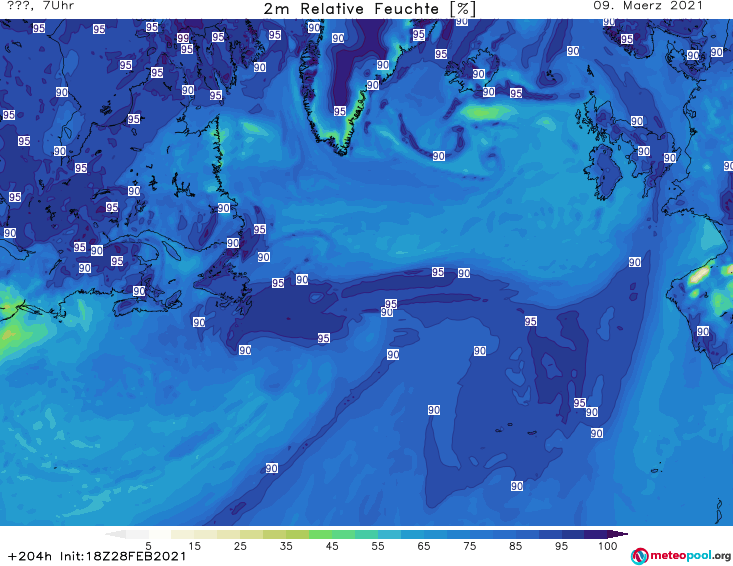Viewport: 733px width, 566px height.
Task: Select the title "2m Relative Feuchte [%]"
Action: point(370,8)
